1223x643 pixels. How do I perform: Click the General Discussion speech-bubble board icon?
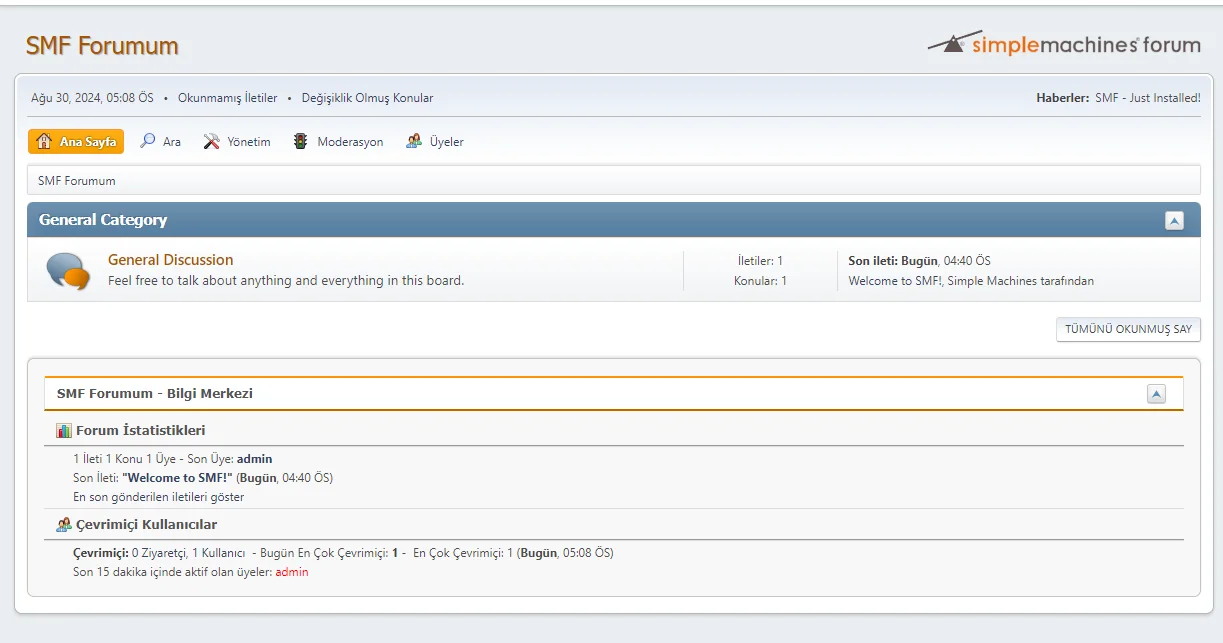point(67,270)
